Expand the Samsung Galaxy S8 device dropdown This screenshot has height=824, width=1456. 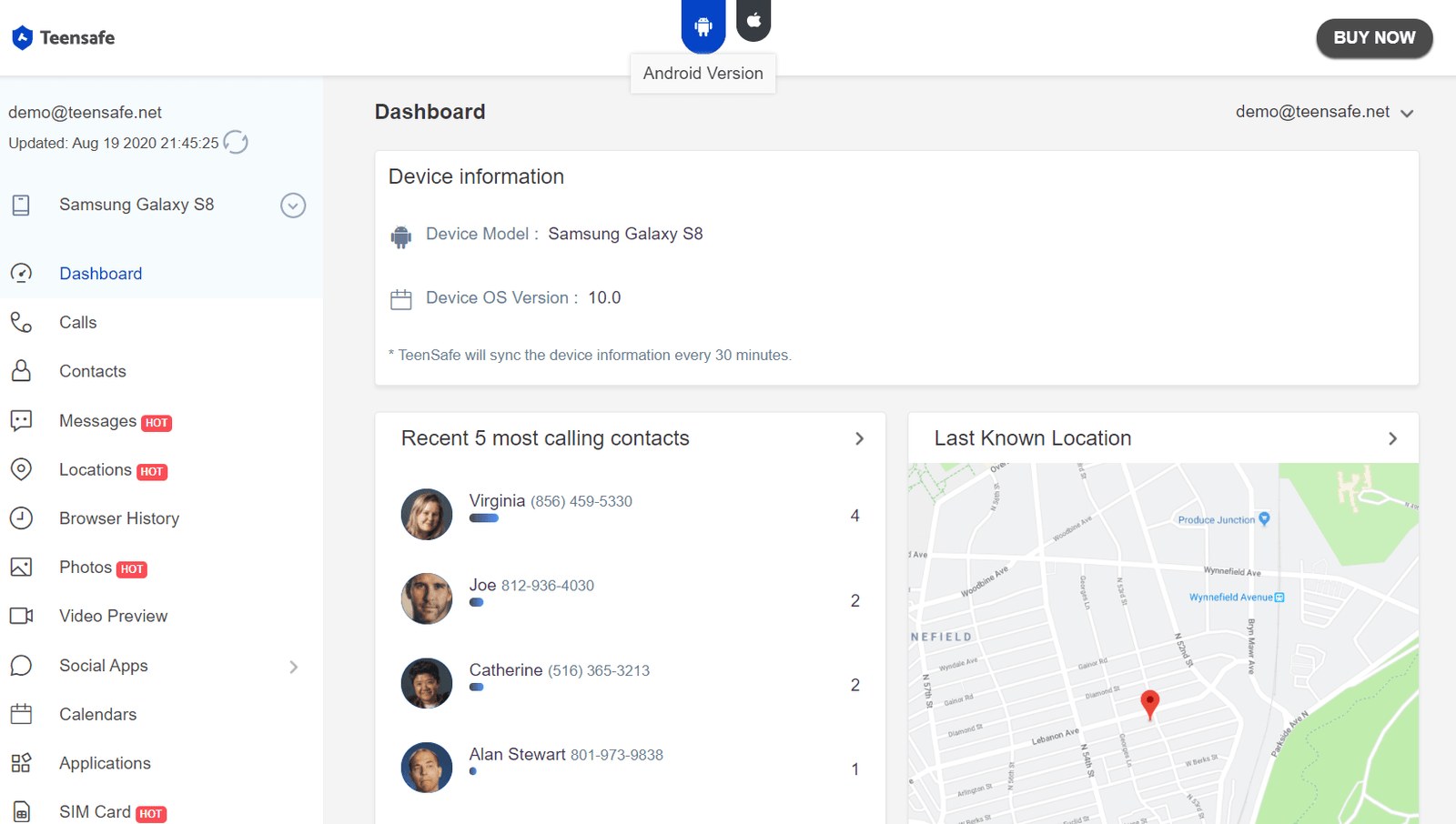pos(293,206)
